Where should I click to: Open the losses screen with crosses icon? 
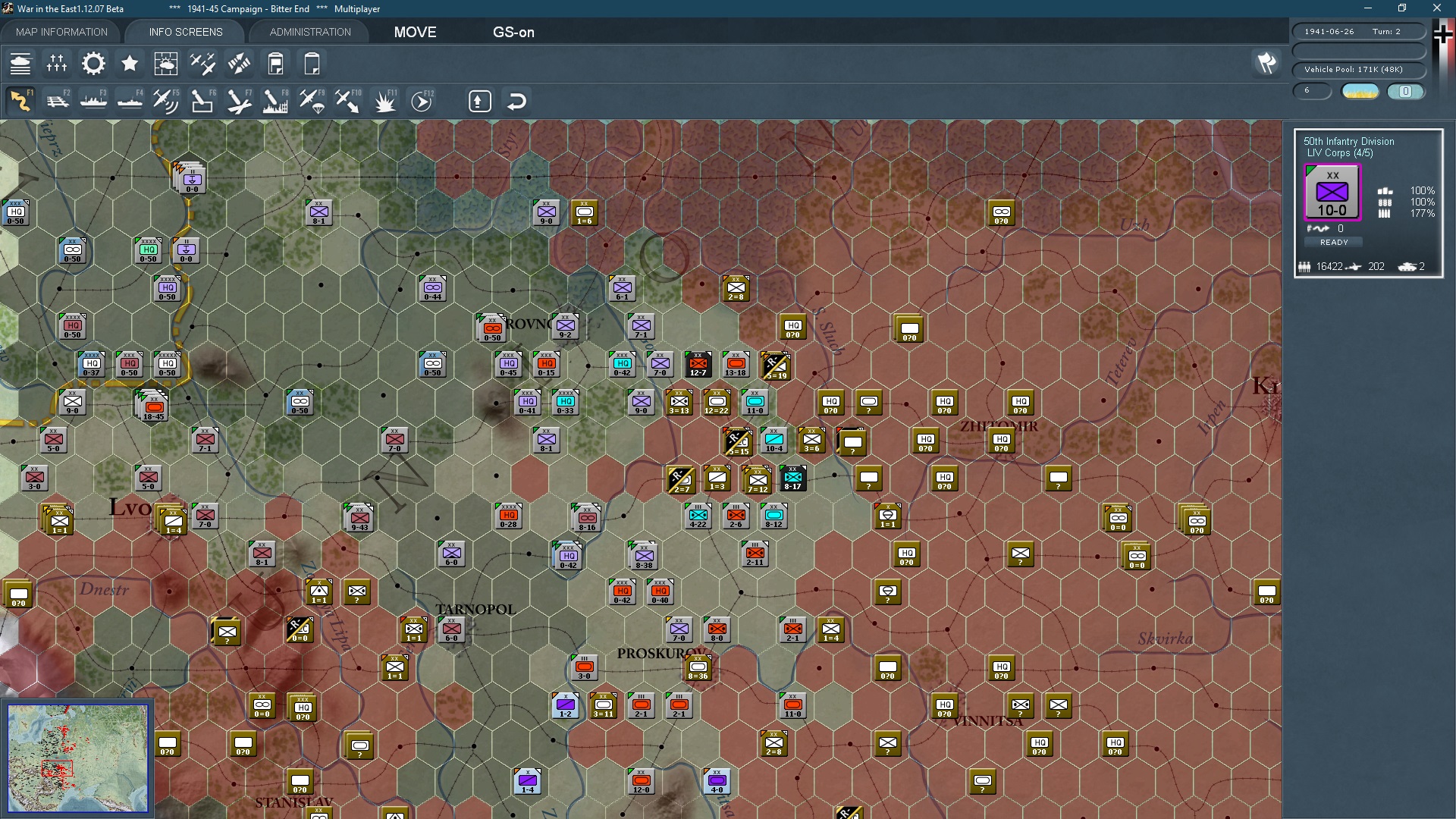[x=57, y=64]
